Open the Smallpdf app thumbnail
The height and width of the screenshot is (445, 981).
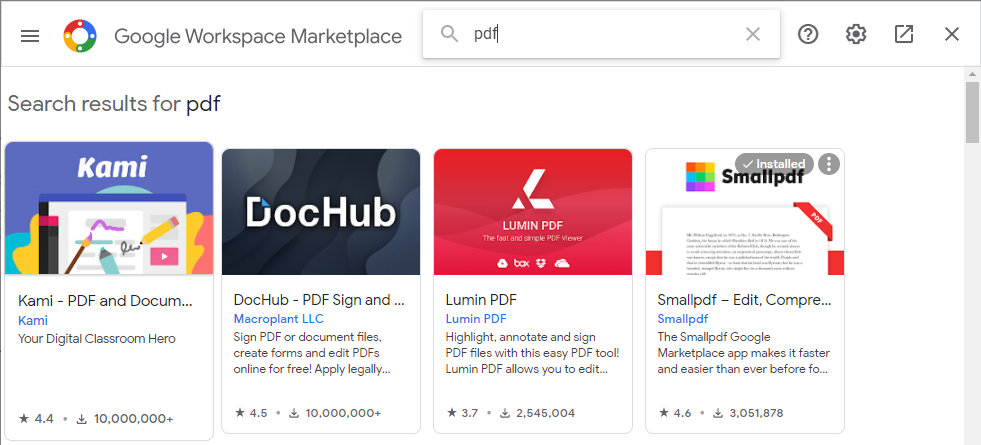point(745,212)
